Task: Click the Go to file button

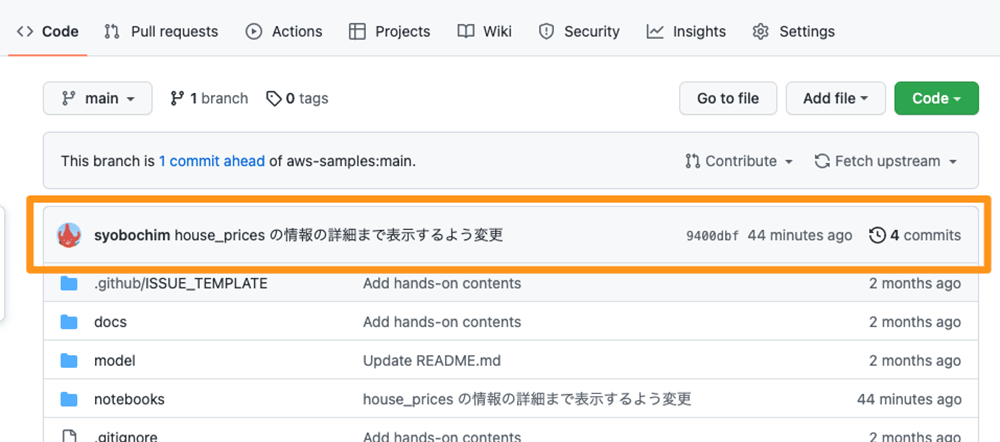Action: 728,98
